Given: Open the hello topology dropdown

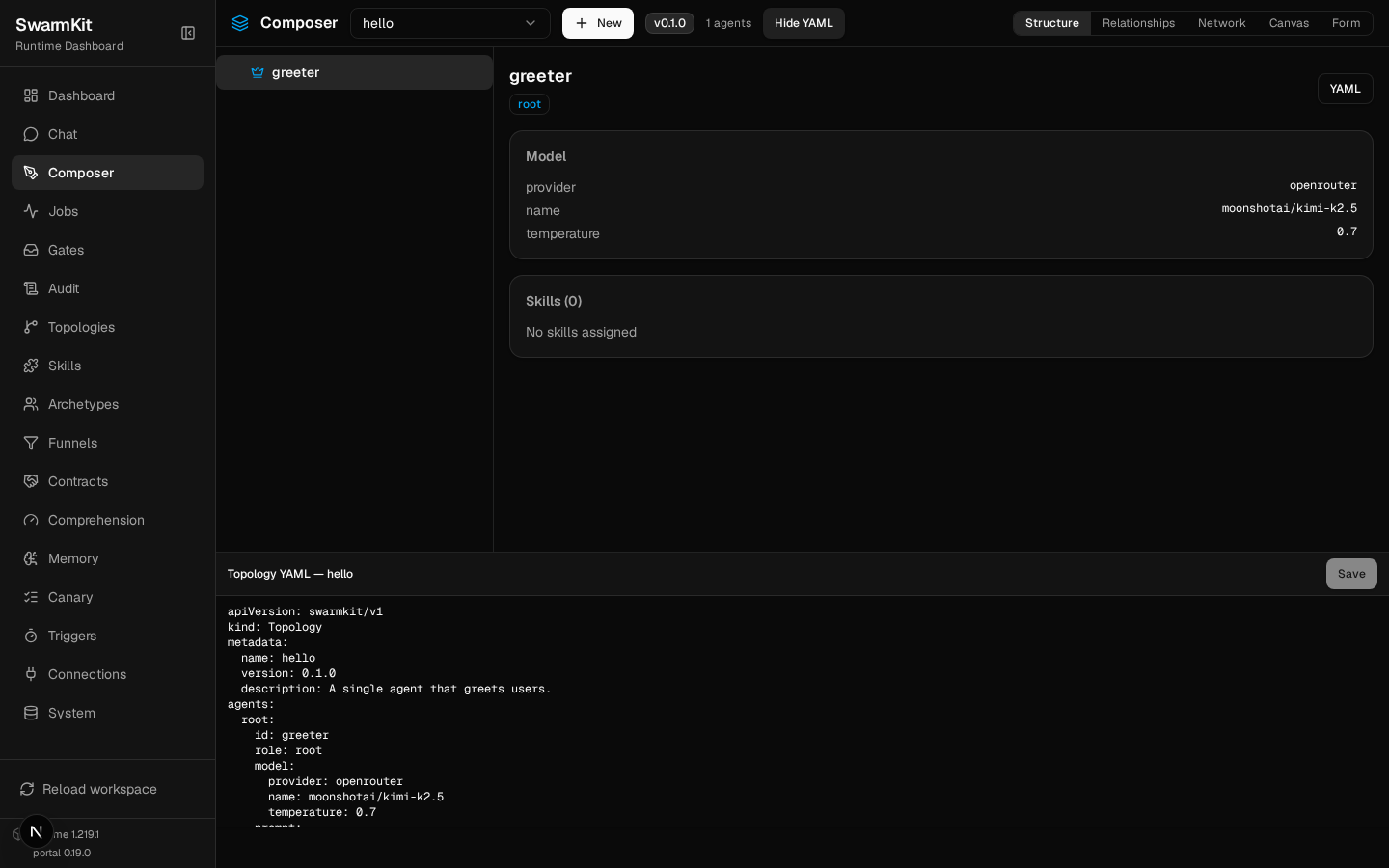Looking at the screenshot, I should pos(450,23).
